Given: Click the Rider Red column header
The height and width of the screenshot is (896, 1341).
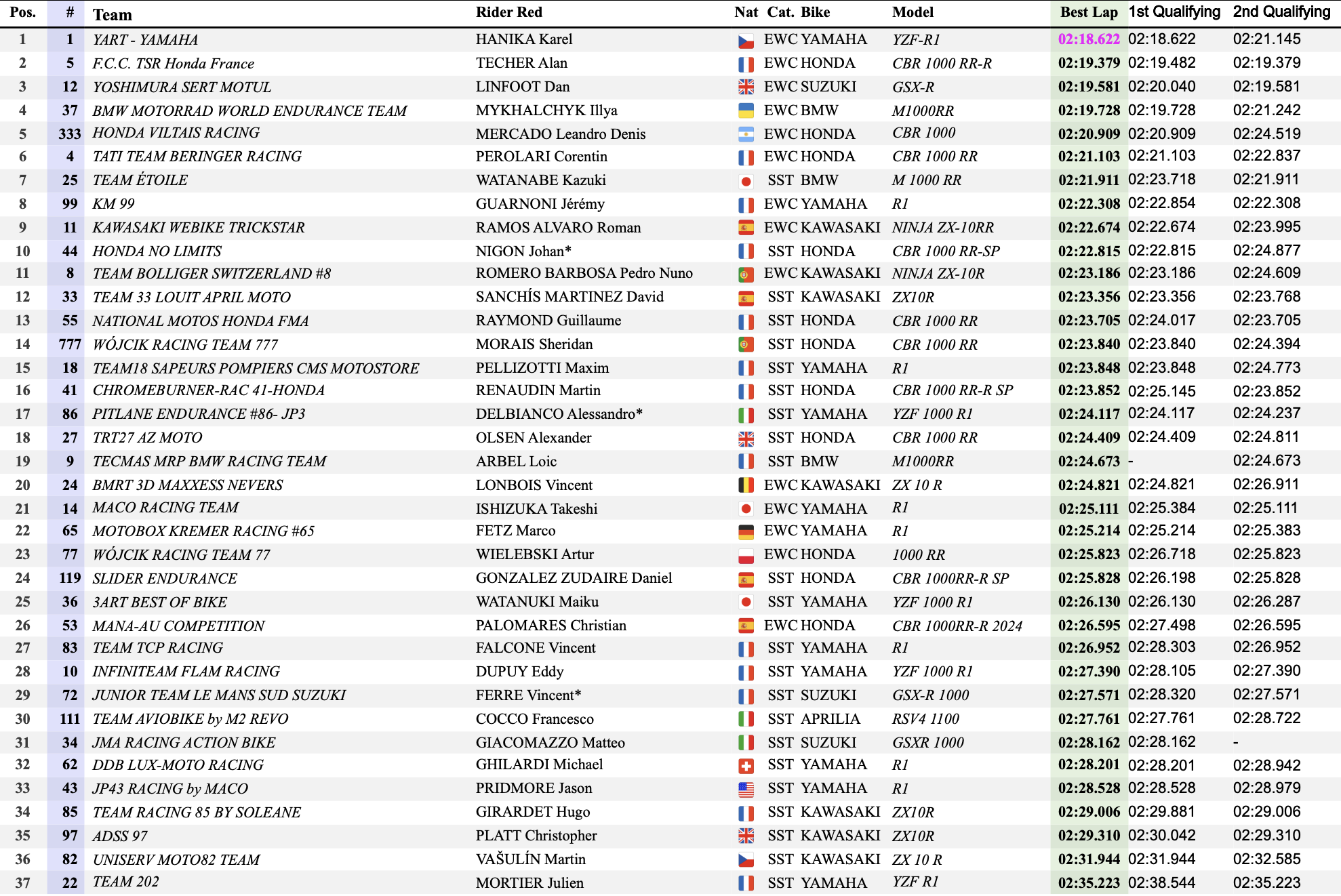Looking at the screenshot, I should pos(508,12).
